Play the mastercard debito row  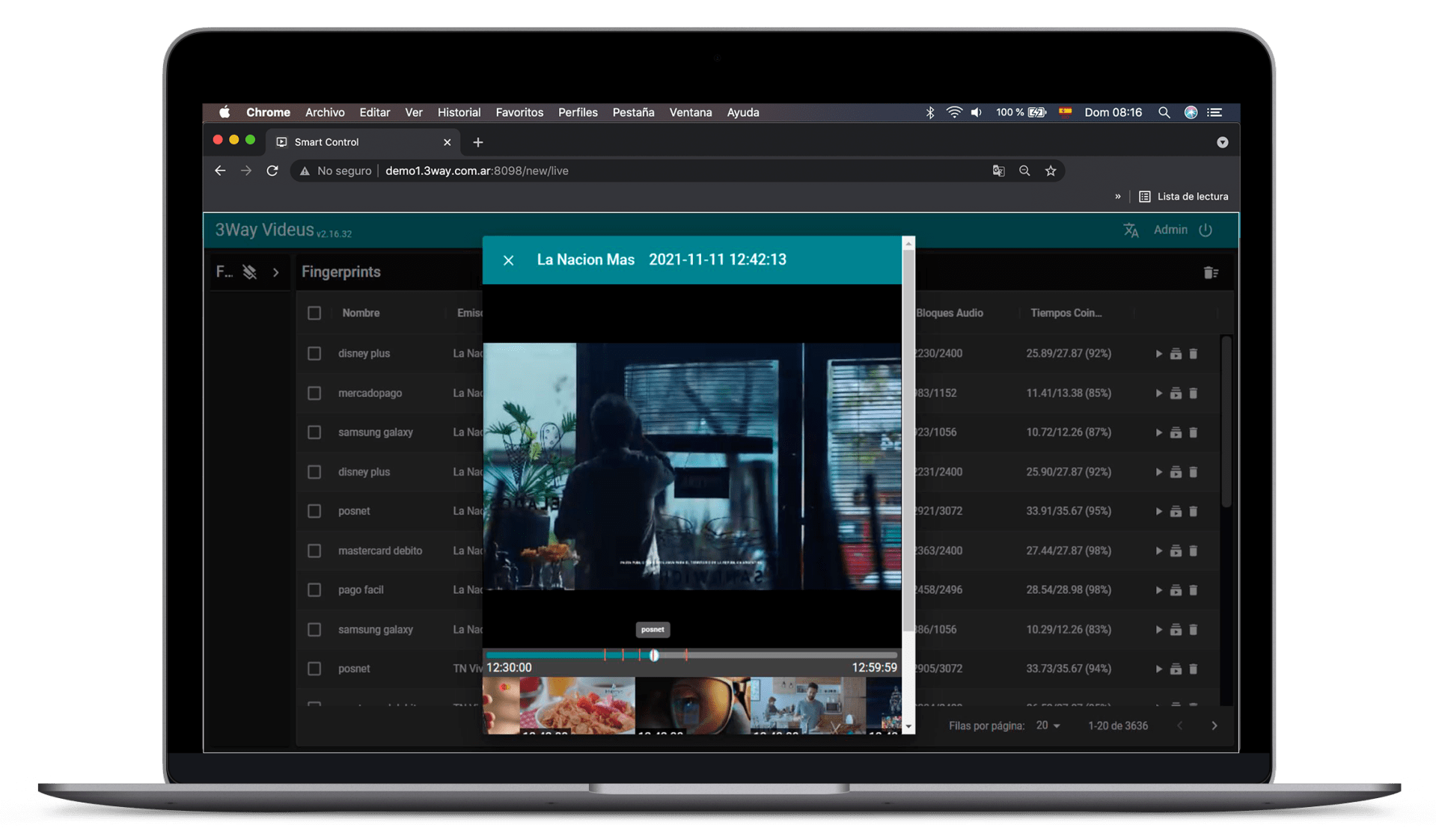point(1158,551)
